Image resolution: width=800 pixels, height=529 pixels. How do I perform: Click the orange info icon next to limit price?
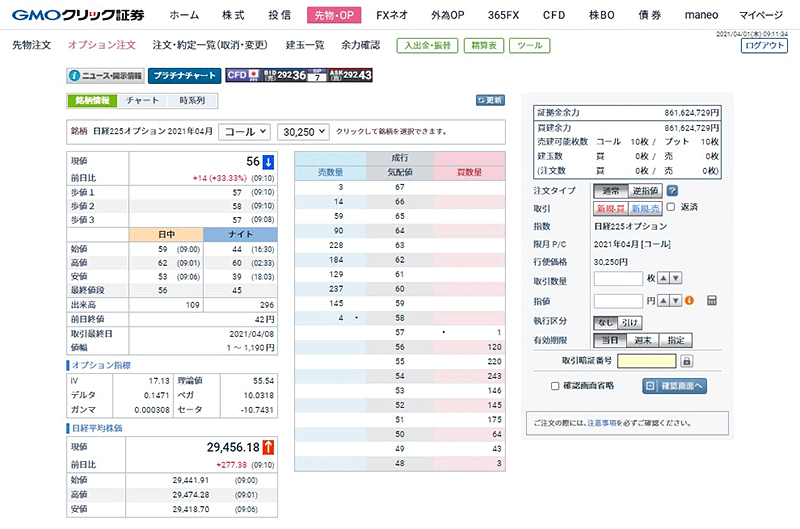[x=688, y=300]
